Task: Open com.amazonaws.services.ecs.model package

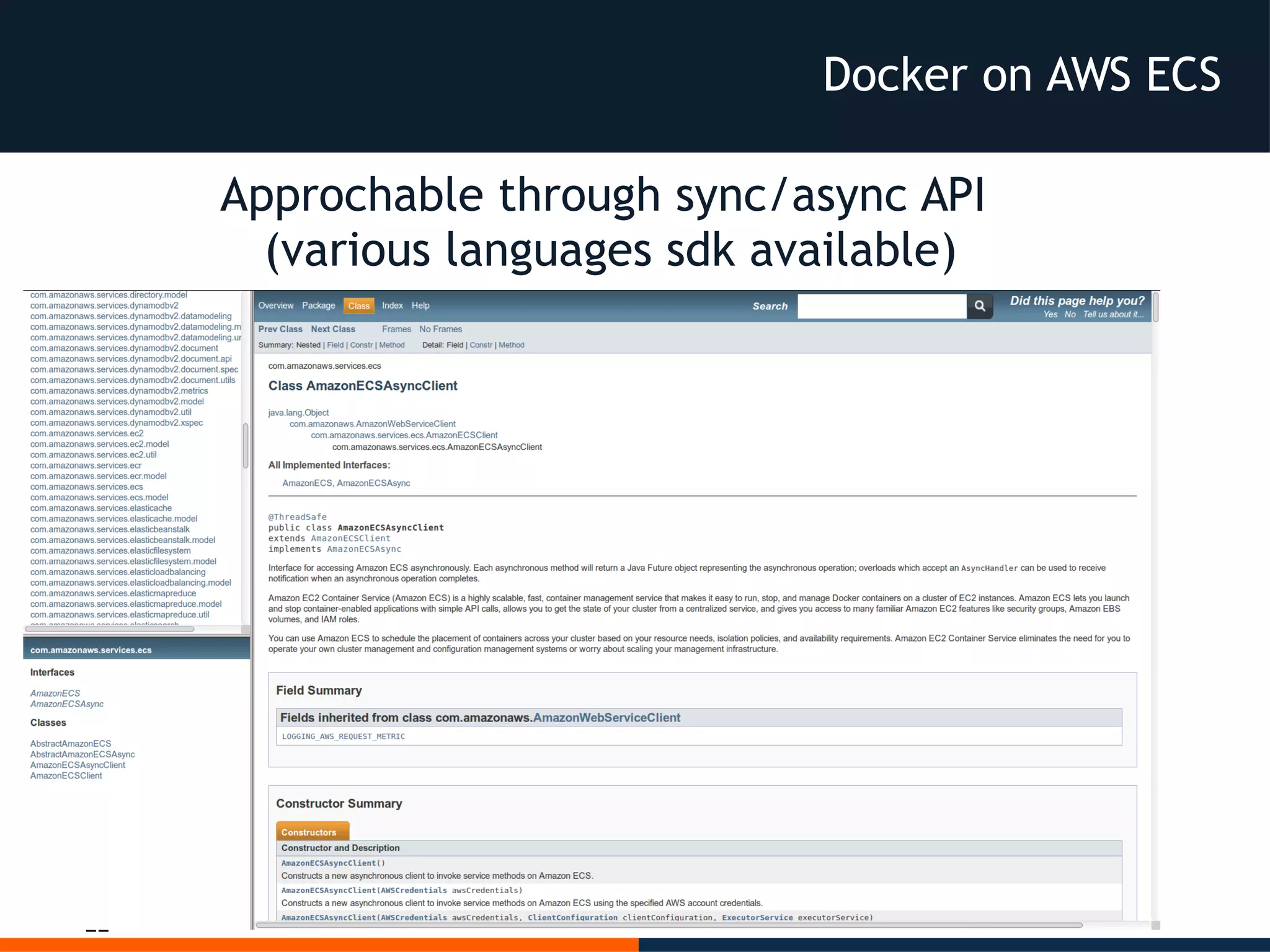Action: tap(99, 497)
